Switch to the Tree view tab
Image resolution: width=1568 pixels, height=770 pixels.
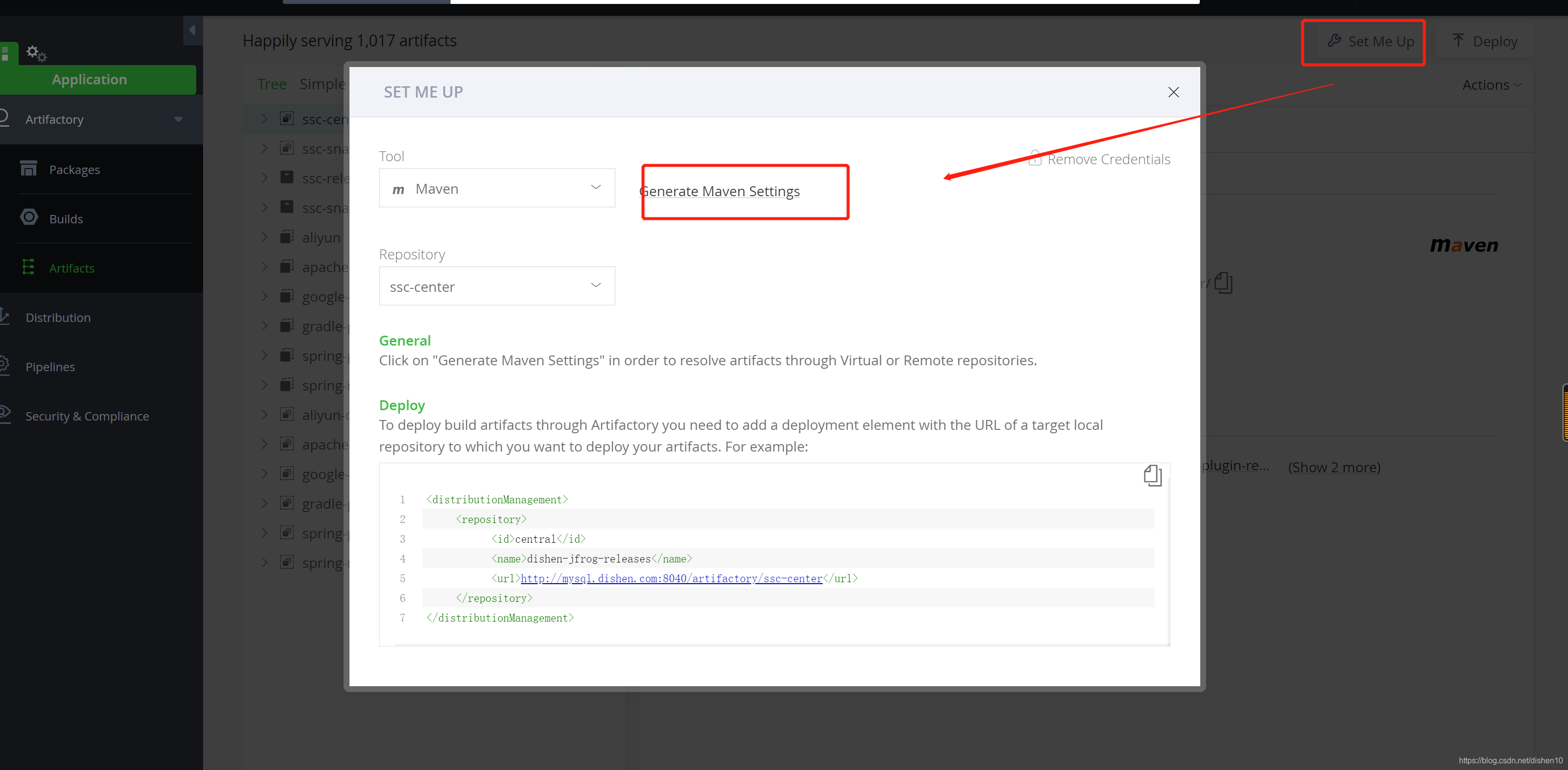coord(272,84)
